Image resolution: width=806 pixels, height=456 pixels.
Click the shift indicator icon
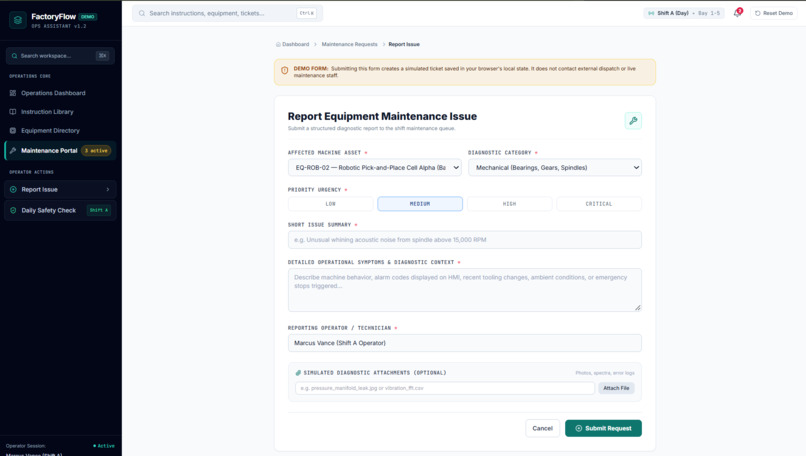[651, 13]
